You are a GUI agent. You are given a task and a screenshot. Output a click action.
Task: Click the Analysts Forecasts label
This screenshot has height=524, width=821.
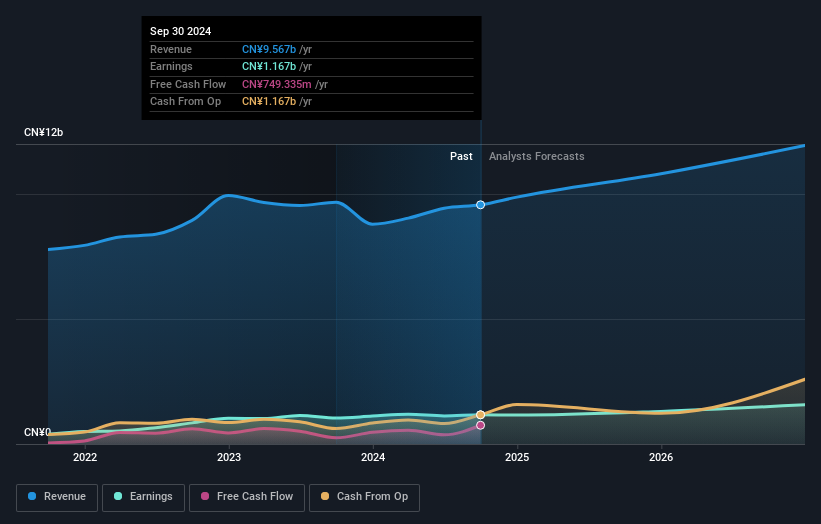(x=537, y=157)
